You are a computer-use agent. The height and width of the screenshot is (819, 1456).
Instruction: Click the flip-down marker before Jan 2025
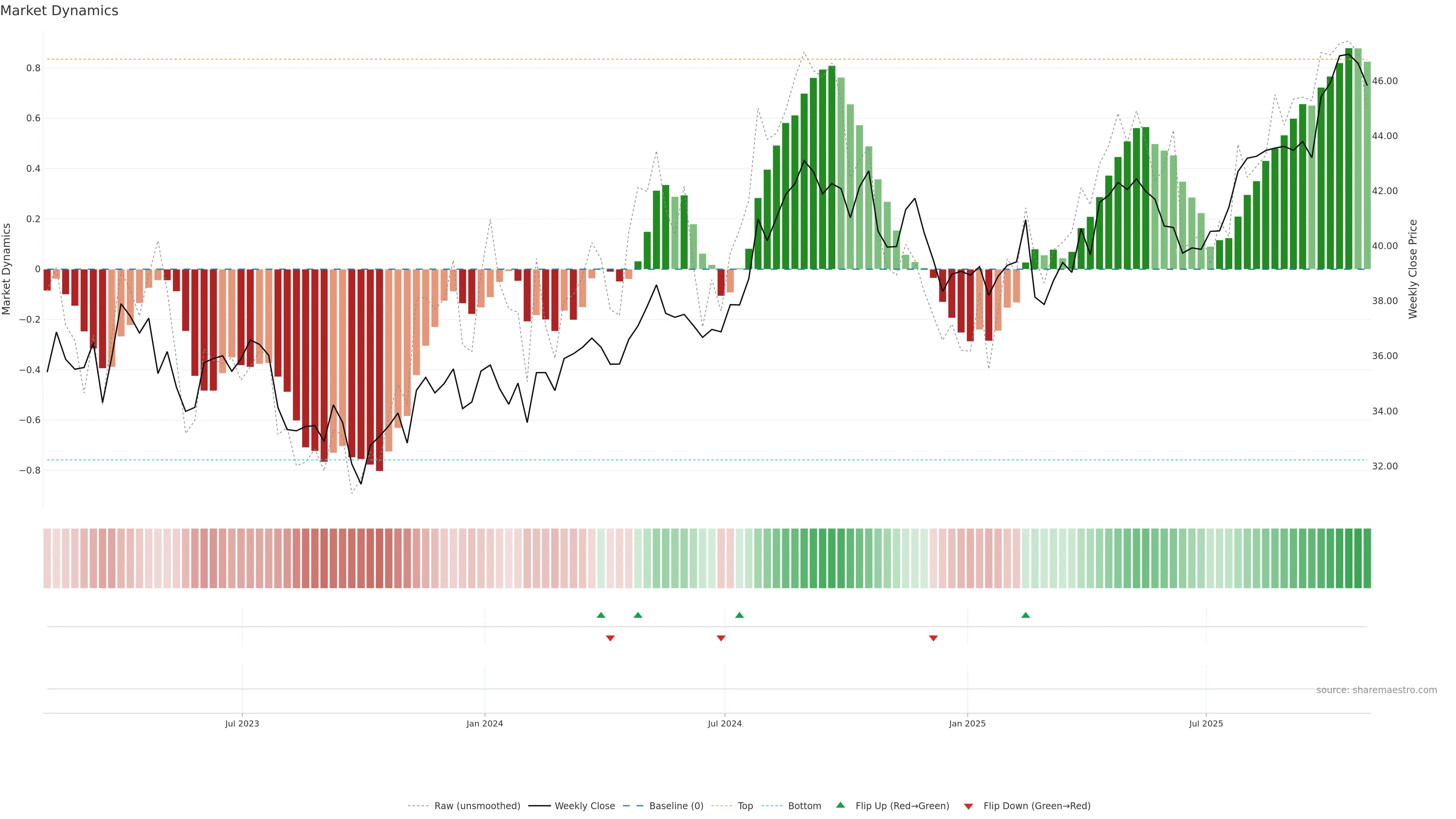(x=933, y=638)
